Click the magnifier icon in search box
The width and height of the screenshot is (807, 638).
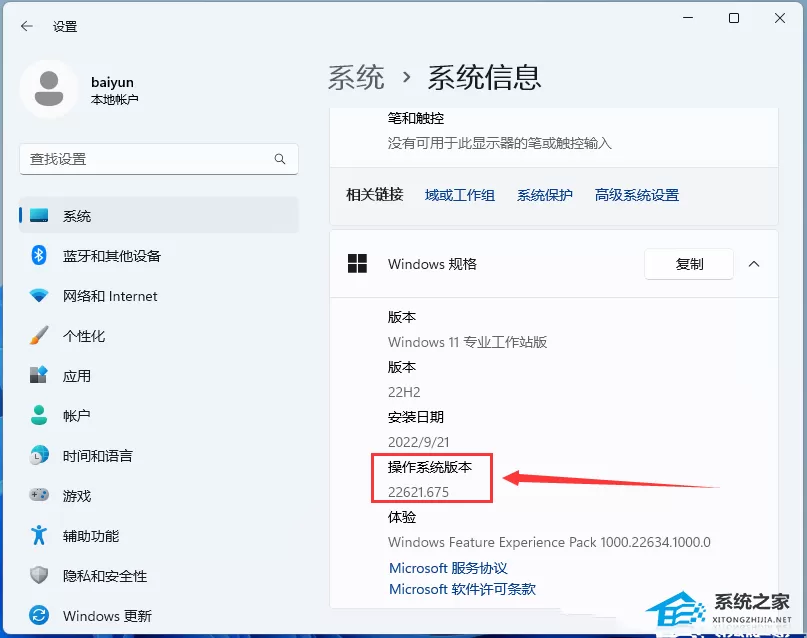tap(279, 159)
